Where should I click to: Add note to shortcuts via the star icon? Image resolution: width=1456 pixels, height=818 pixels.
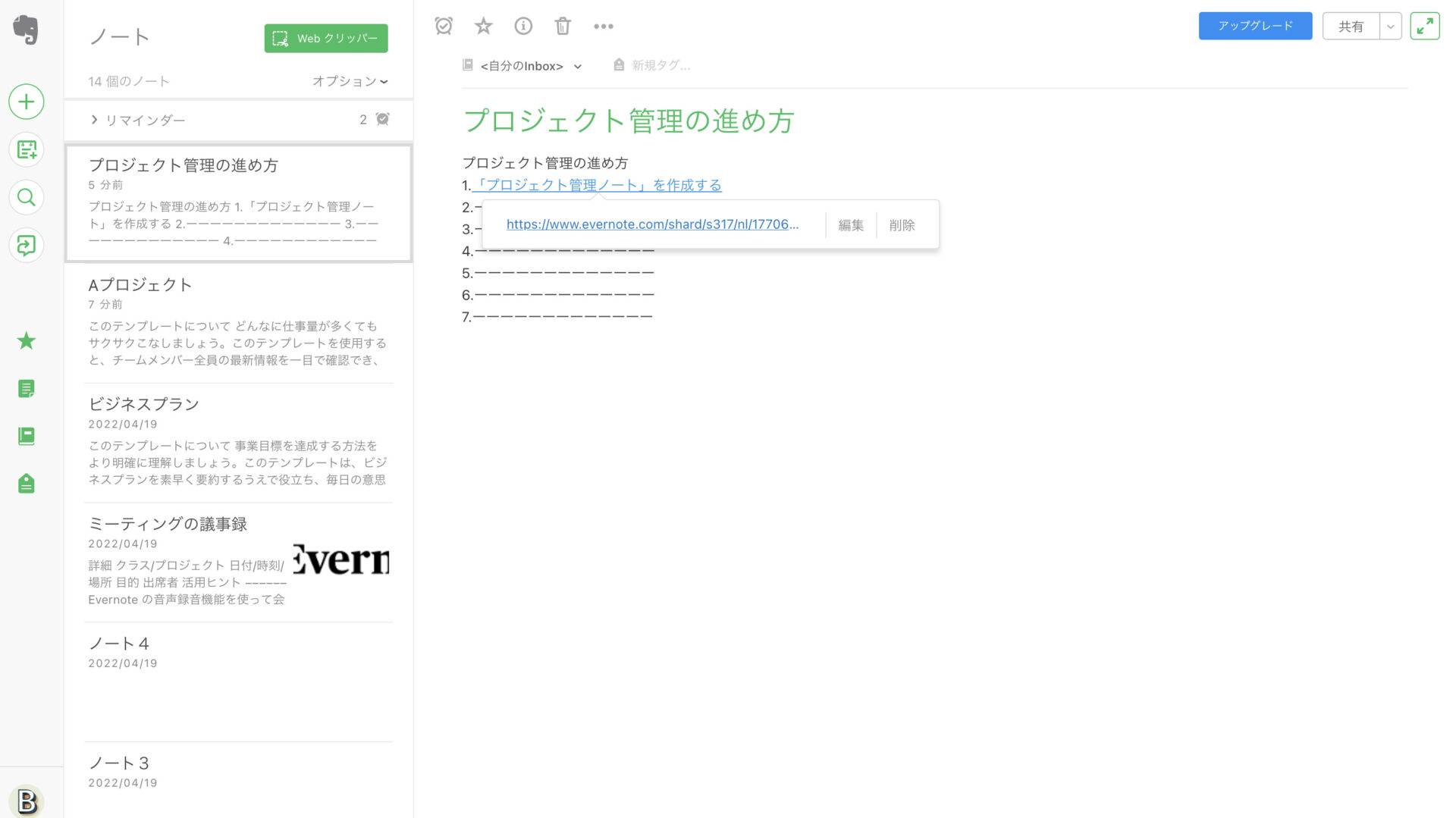[x=483, y=25]
